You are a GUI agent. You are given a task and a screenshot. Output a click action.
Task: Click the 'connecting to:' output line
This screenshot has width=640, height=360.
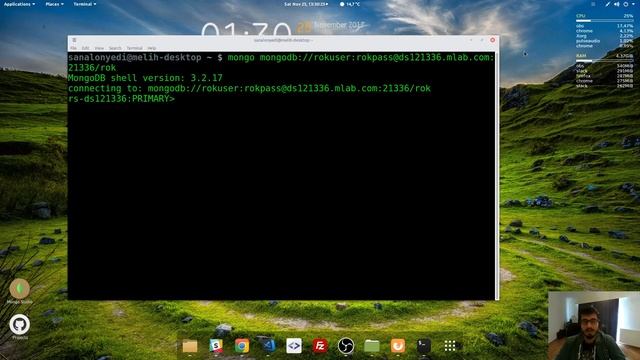coord(249,88)
